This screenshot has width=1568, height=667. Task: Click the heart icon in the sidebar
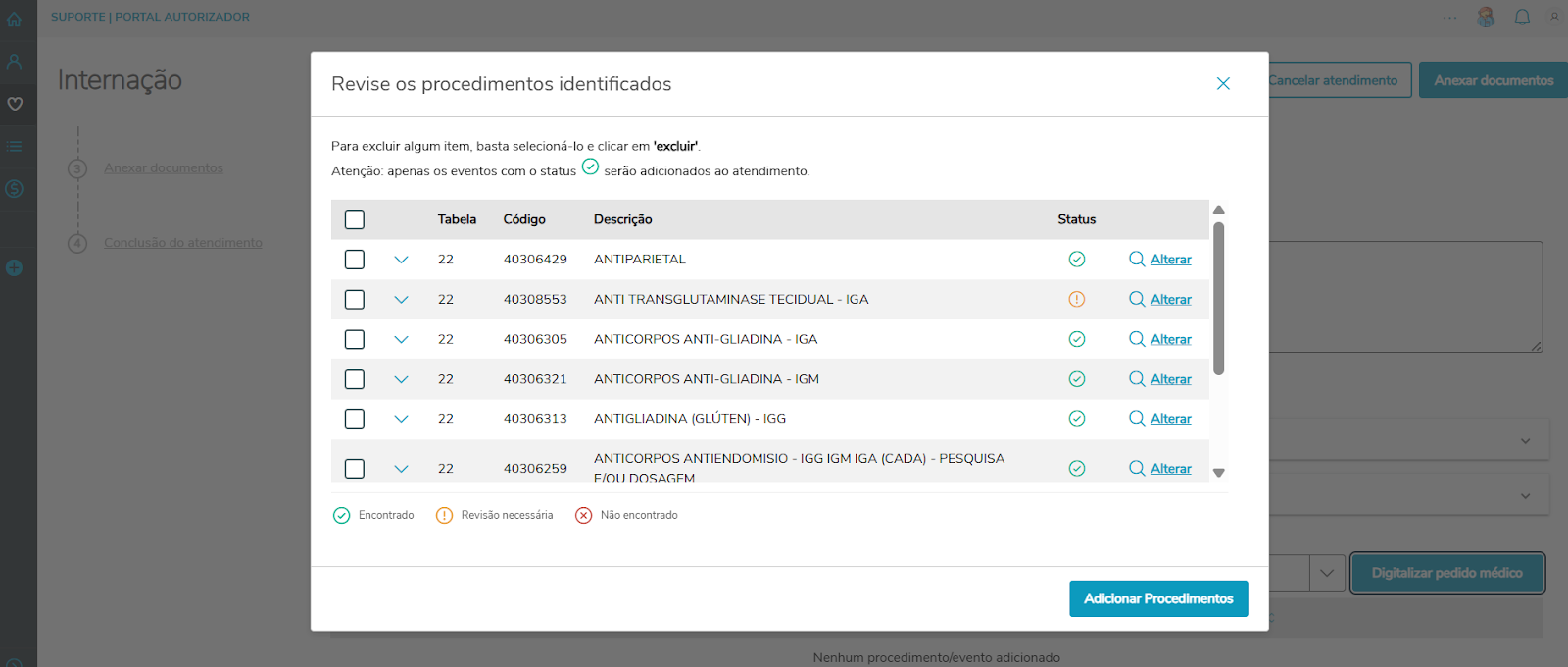point(14,104)
